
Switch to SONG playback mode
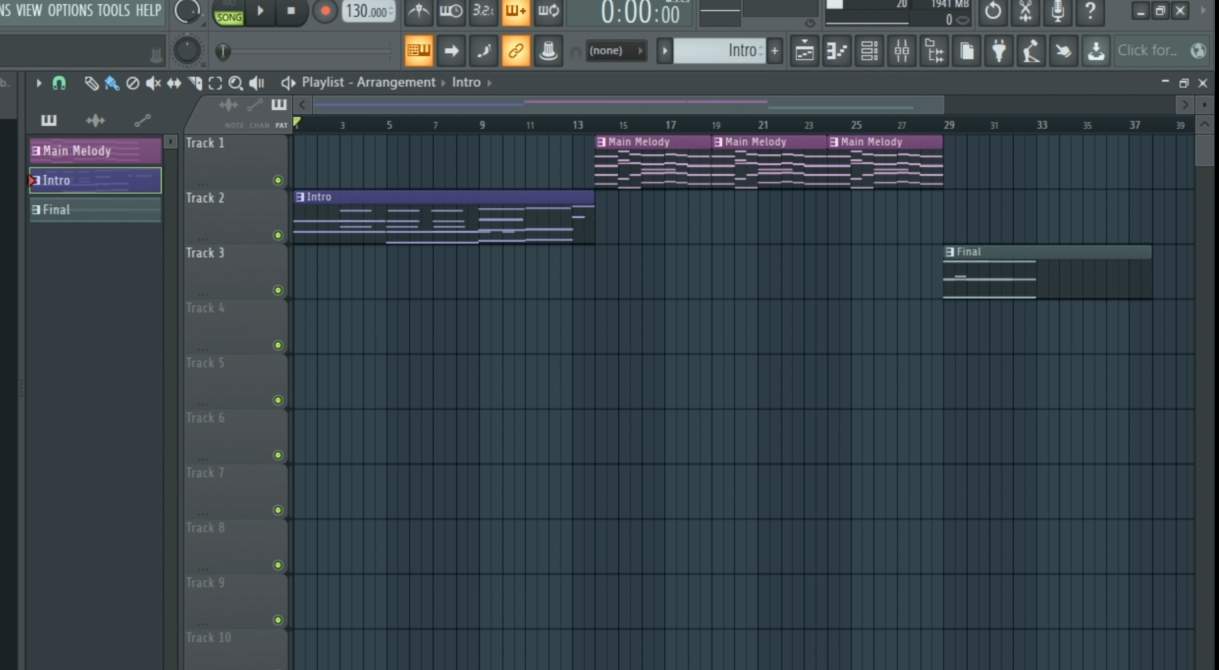pos(229,17)
